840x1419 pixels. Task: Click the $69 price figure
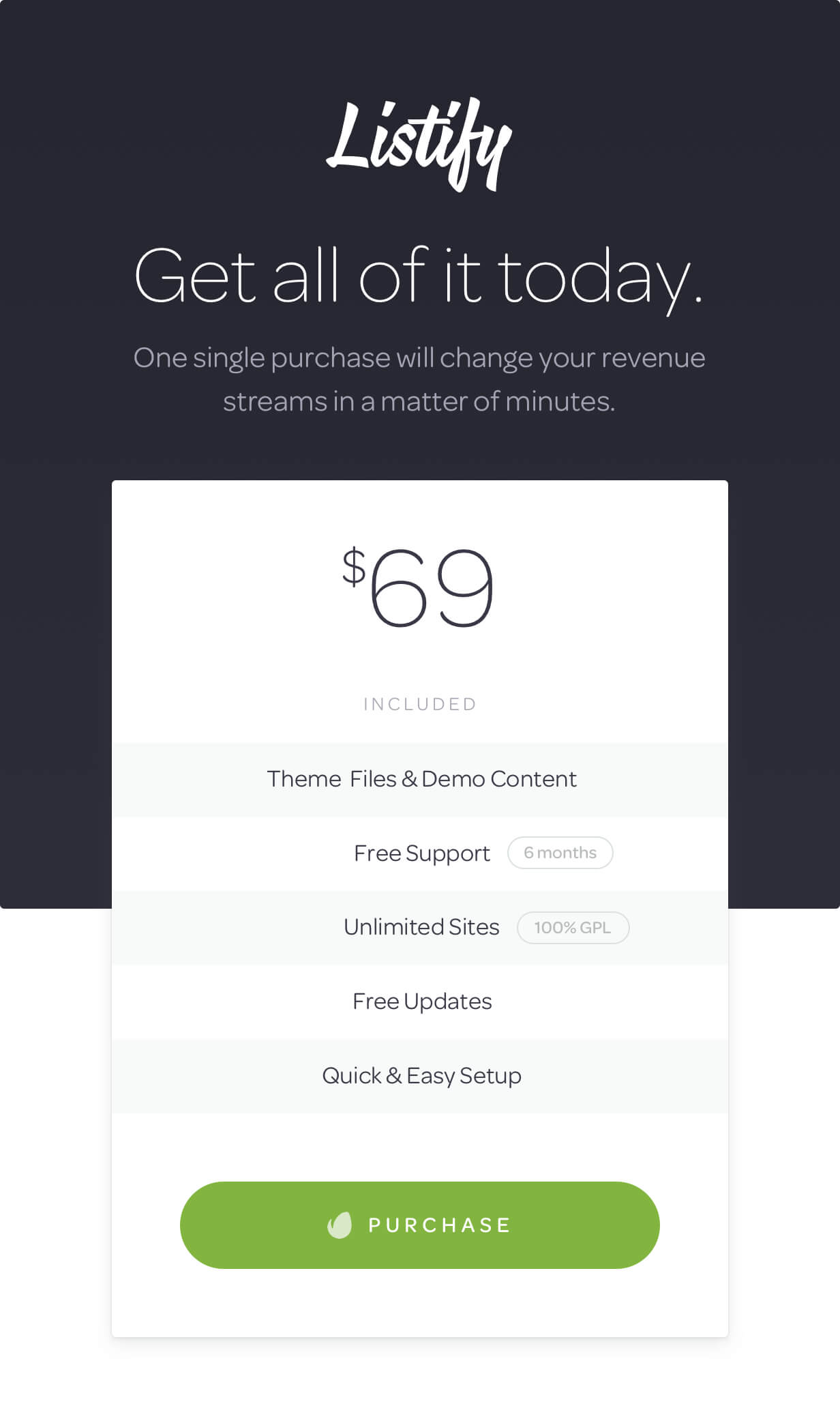point(417,587)
